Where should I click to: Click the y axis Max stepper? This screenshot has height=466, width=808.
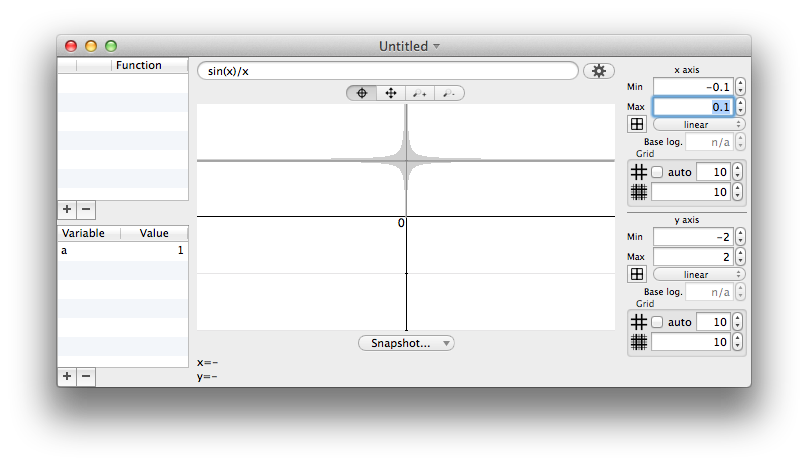point(740,257)
